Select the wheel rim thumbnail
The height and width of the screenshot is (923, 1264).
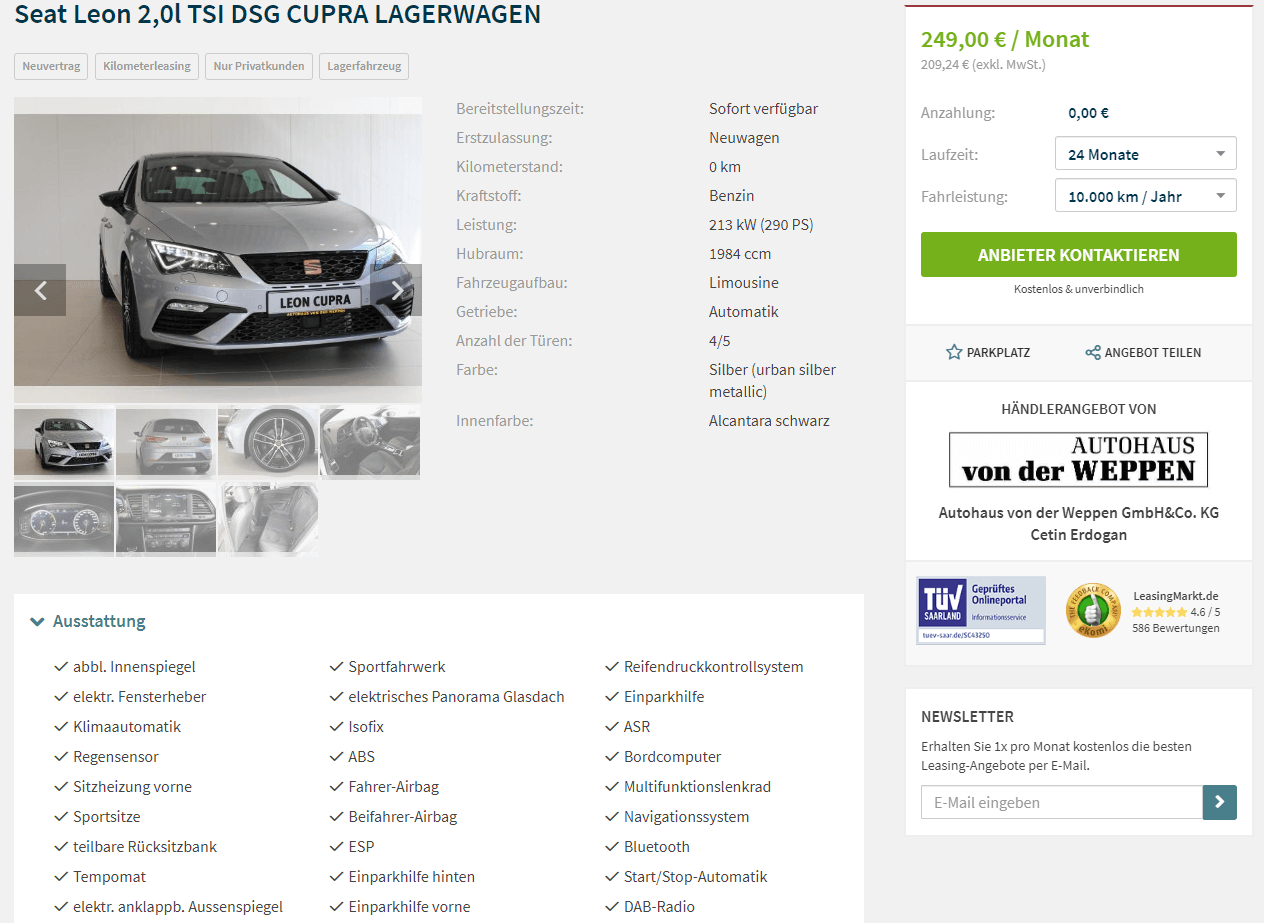click(x=268, y=441)
